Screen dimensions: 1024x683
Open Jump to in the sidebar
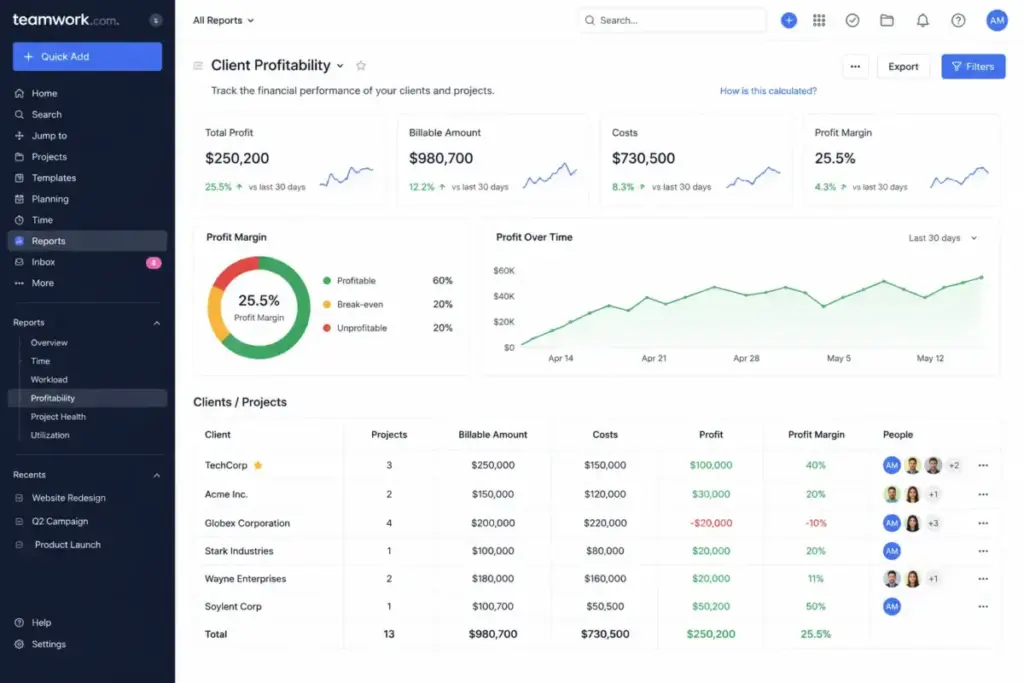pos(87,136)
